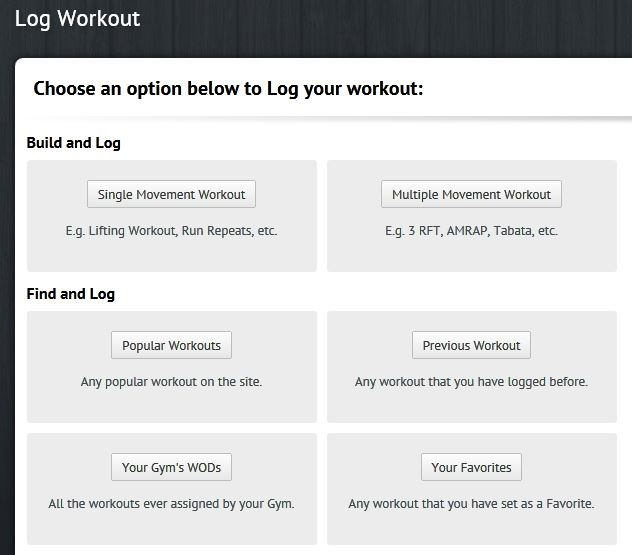This screenshot has height=555, width=632.
Task: Click 'All the workouts ever assigned' description
Action: pos(171,504)
